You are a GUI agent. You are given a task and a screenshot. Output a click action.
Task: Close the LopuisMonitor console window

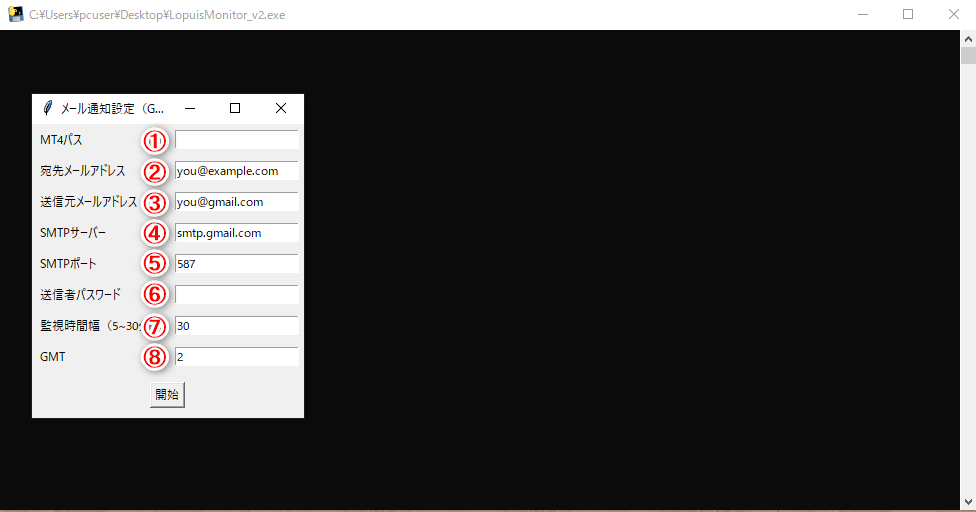pos(953,14)
